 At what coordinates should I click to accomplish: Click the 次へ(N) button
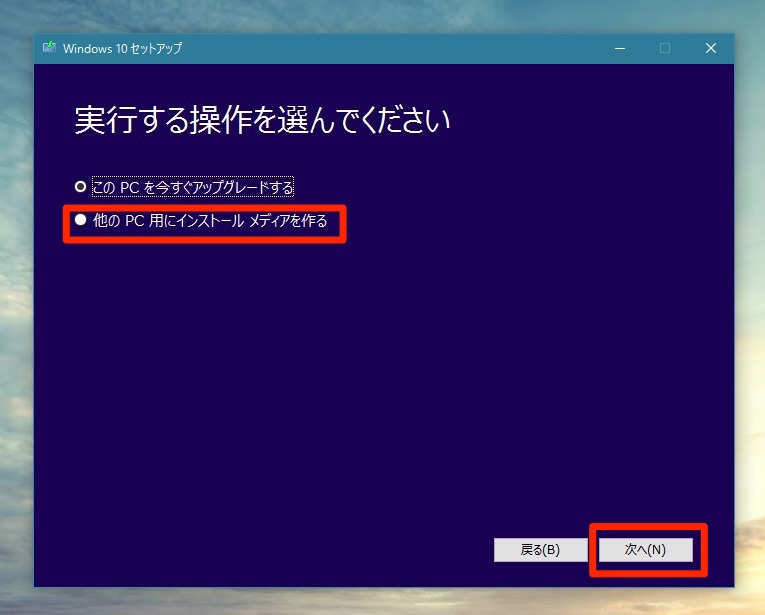pyautogui.click(x=645, y=550)
